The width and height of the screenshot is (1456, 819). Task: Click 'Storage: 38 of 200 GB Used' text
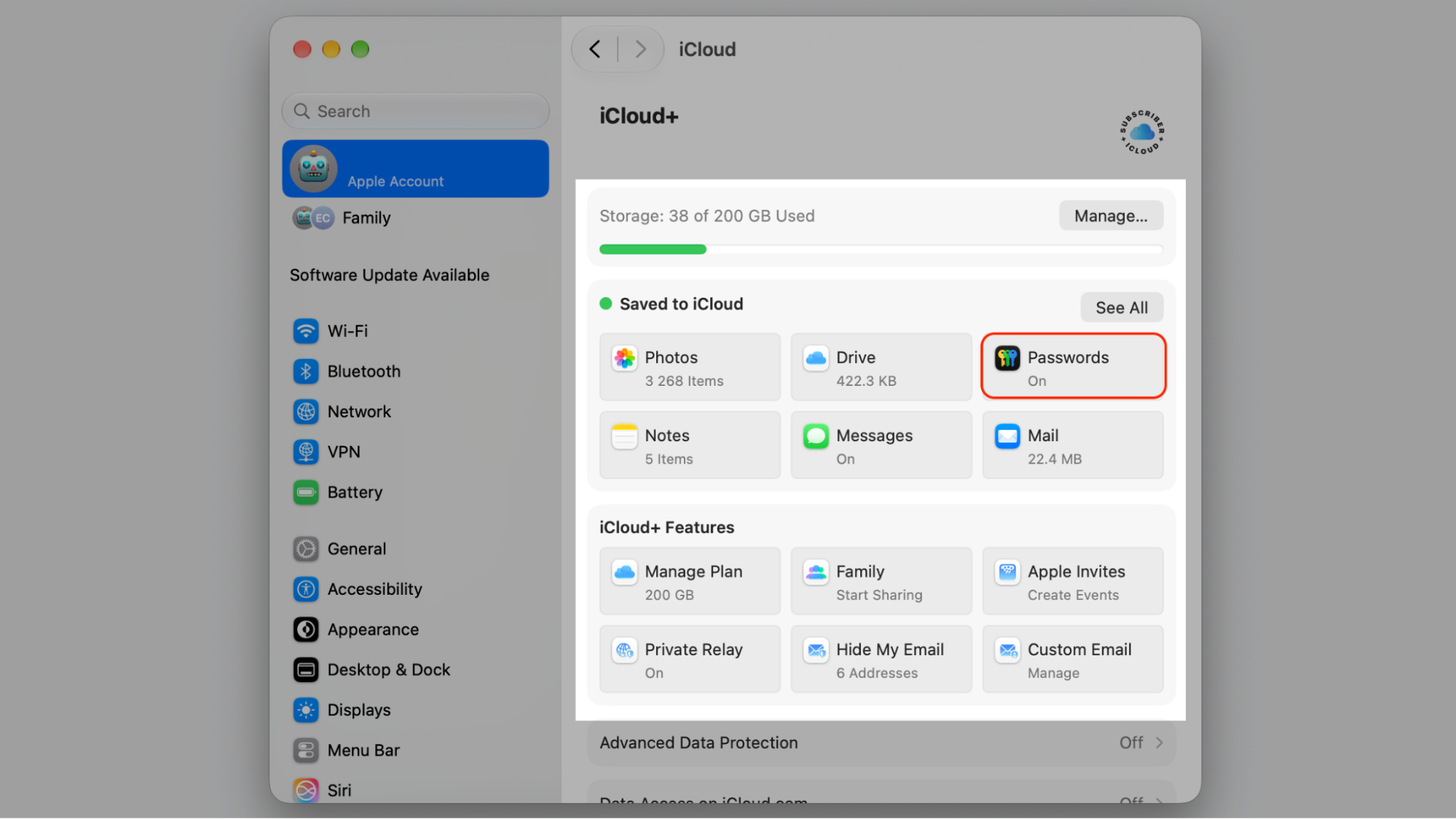(x=707, y=216)
